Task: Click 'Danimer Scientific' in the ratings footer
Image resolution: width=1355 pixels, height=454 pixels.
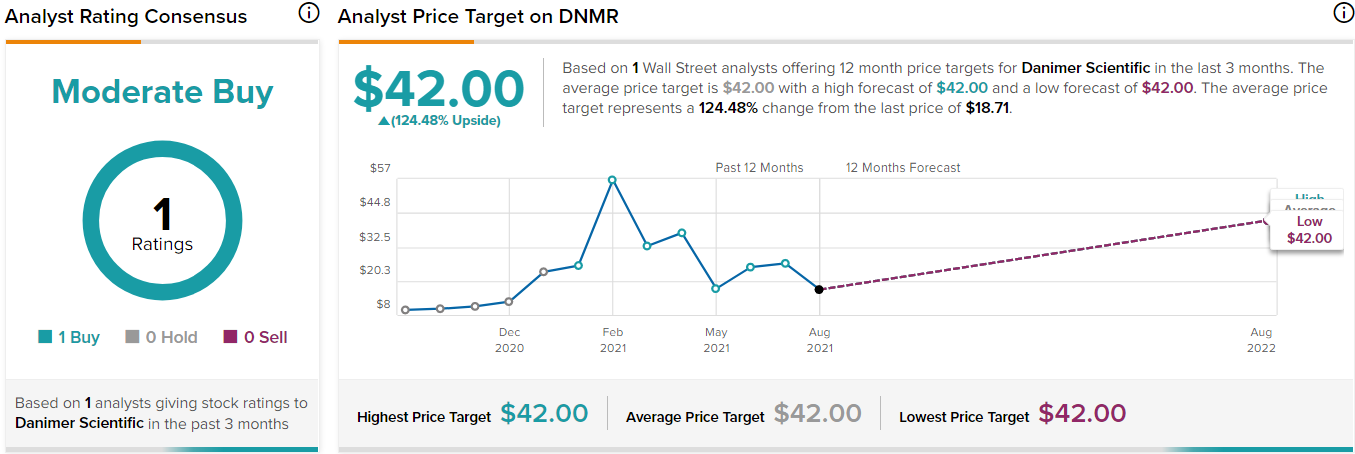Action: [79, 423]
